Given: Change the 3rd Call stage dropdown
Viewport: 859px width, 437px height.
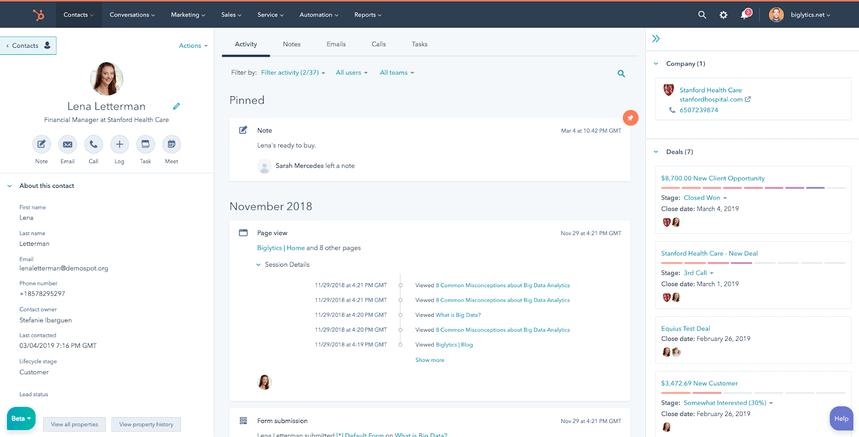Looking at the screenshot, I should pyautogui.click(x=698, y=273).
